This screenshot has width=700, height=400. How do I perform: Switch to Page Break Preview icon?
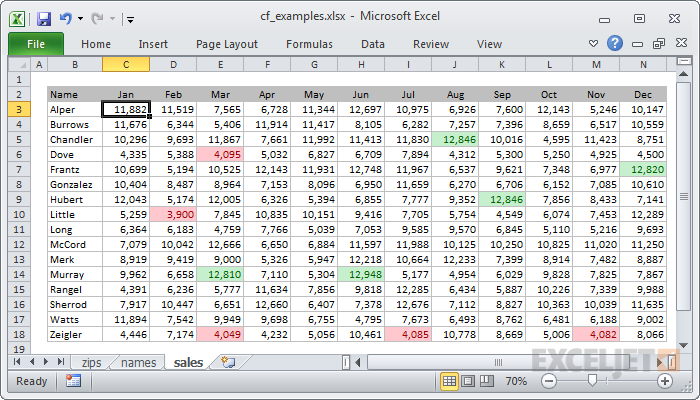pyautogui.click(x=487, y=381)
